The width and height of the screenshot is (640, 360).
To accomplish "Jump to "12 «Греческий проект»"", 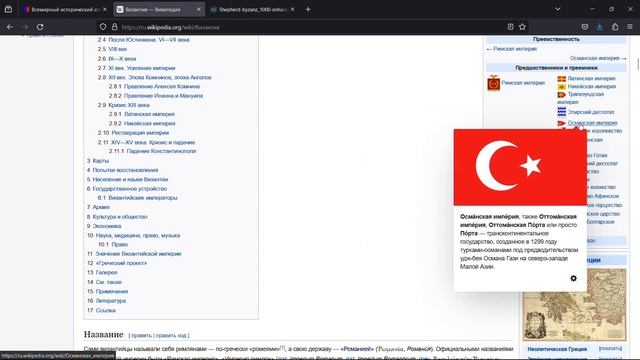I will (117, 263).
